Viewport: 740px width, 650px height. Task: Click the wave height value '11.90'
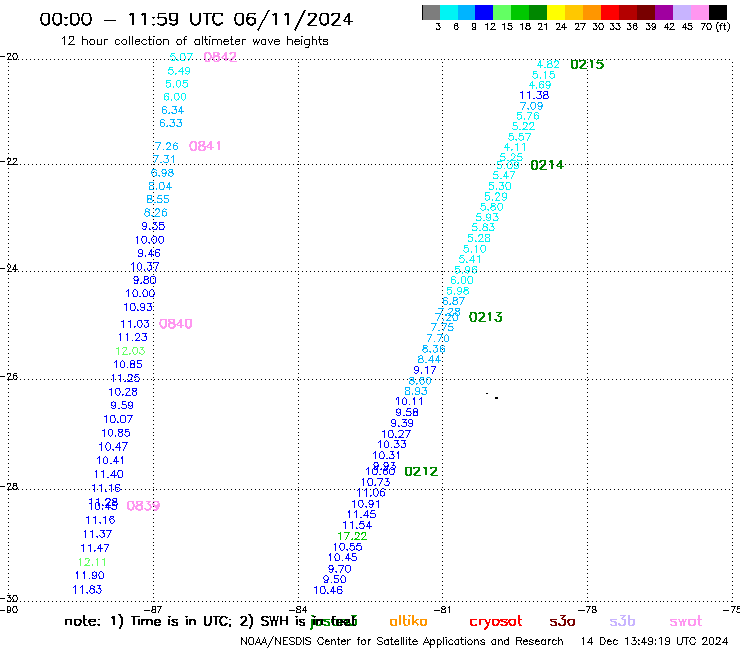pyautogui.click(x=90, y=575)
